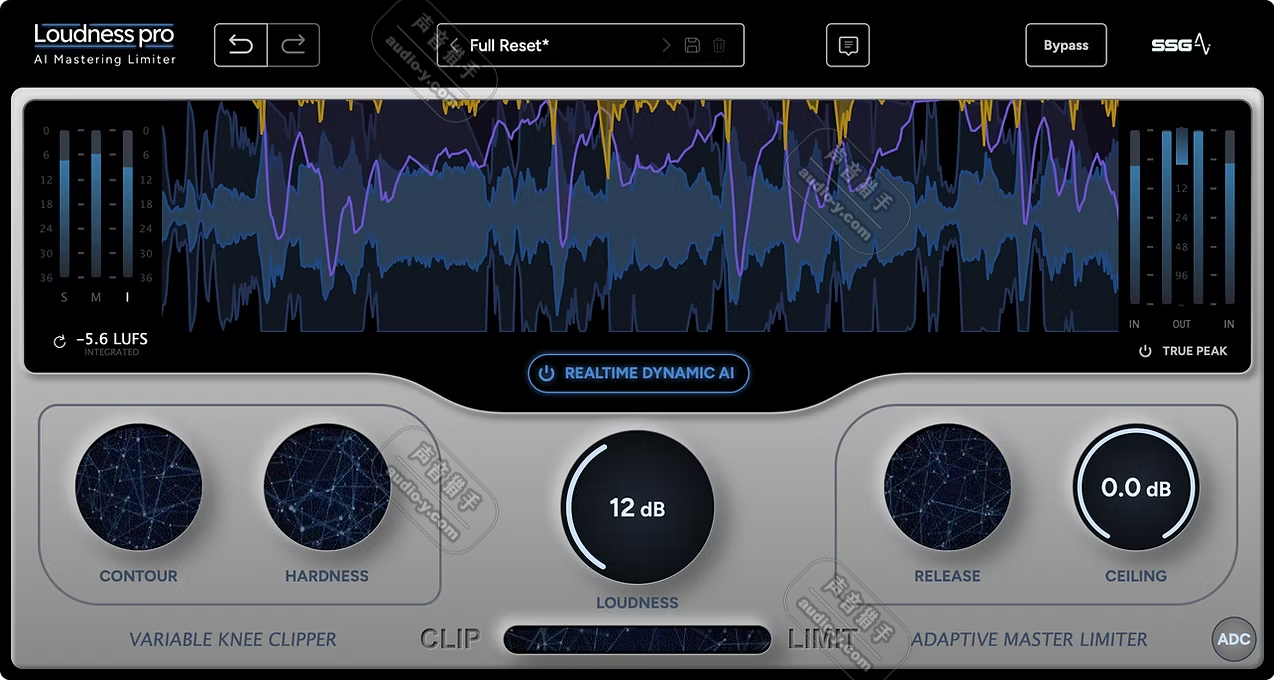Click the LOUDNESS label text
The width and height of the screenshot is (1274, 680).
tap(637, 603)
